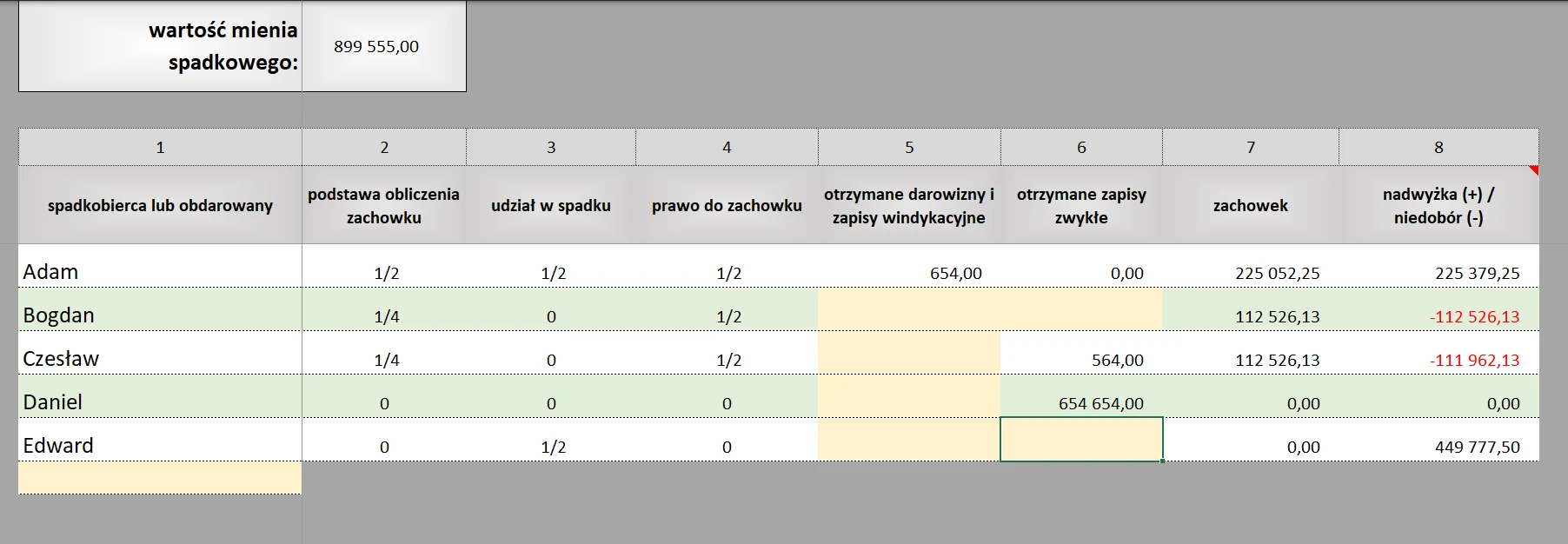The width and height of the screenshot is (1568, 544).
Task: Click the 'zachowek' column header
Action: click(x=1251, y=205)
